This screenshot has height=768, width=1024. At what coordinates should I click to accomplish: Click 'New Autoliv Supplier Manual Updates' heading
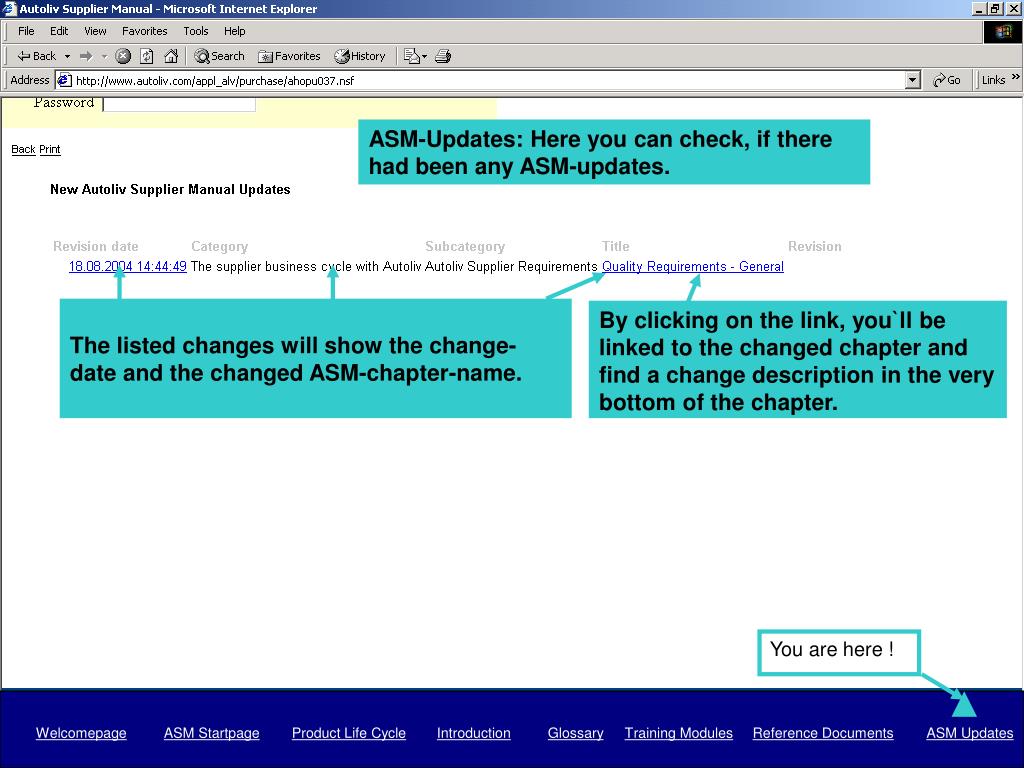tap(170, 189)
